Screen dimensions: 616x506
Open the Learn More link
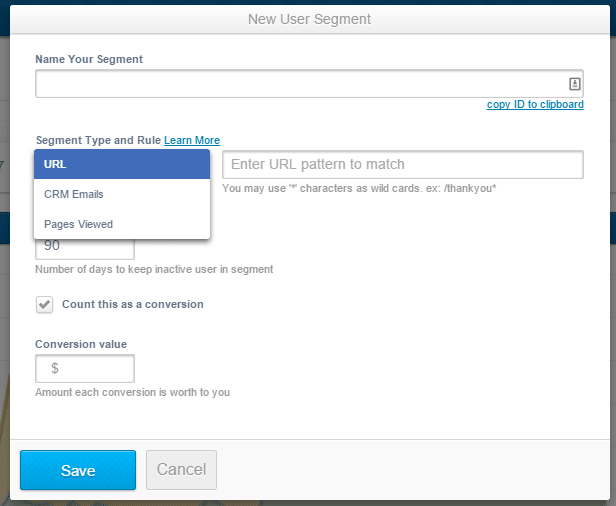point(192,140)
